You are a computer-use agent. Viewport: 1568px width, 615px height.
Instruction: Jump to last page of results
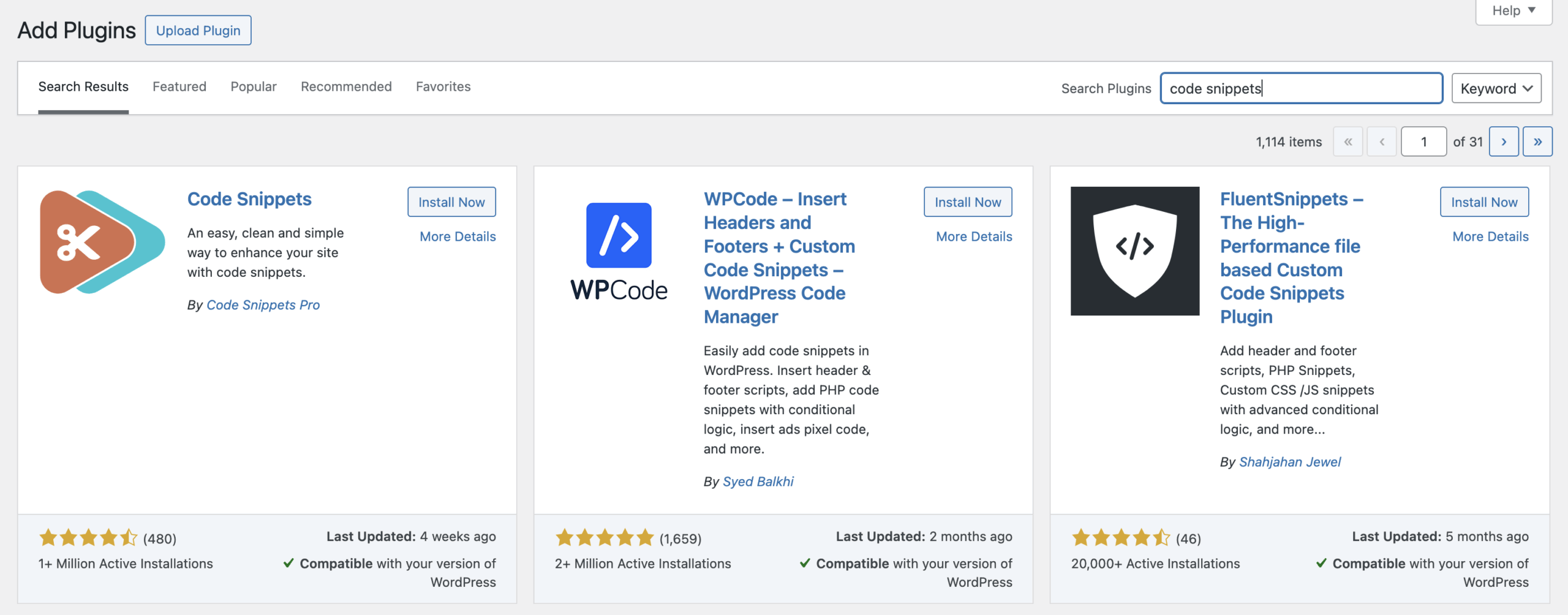[x=1537, y=142]
